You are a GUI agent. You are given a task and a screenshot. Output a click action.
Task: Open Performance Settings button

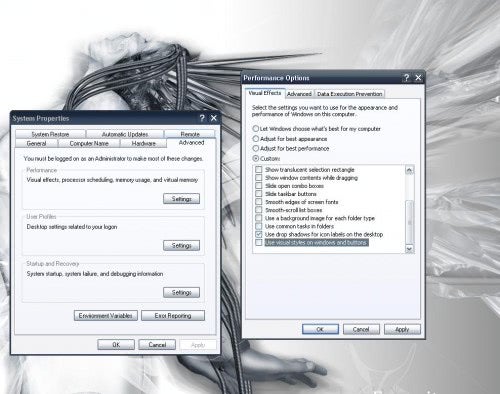(x=181, y=199)
